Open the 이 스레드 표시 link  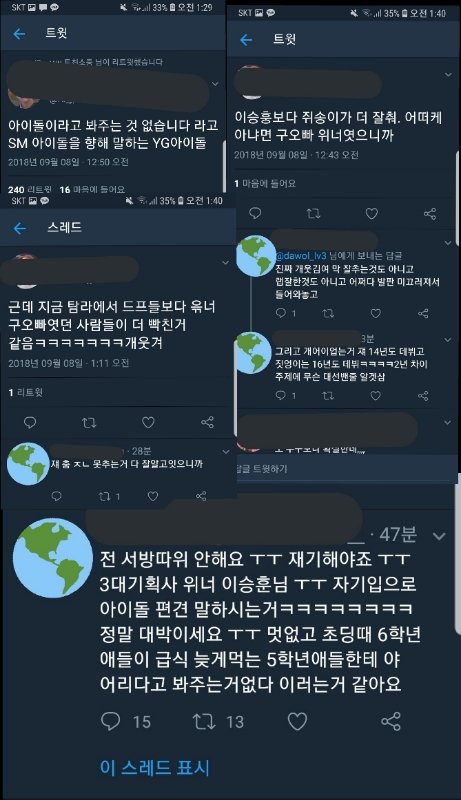155,767
